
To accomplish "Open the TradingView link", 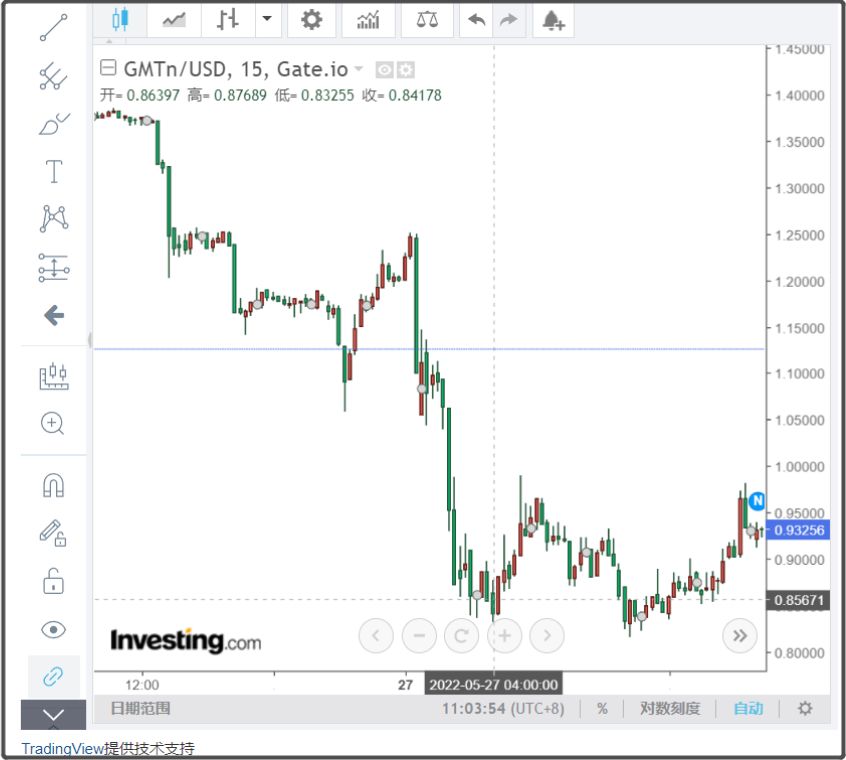I will [63, 749].
